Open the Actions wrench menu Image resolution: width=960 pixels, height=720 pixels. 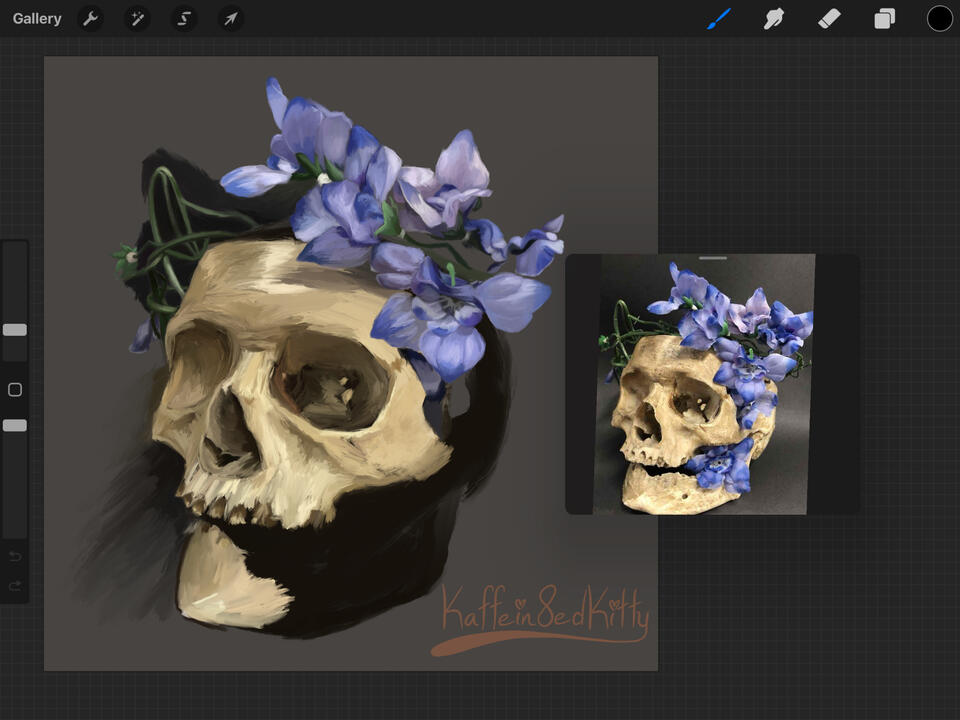pos(90,19)
